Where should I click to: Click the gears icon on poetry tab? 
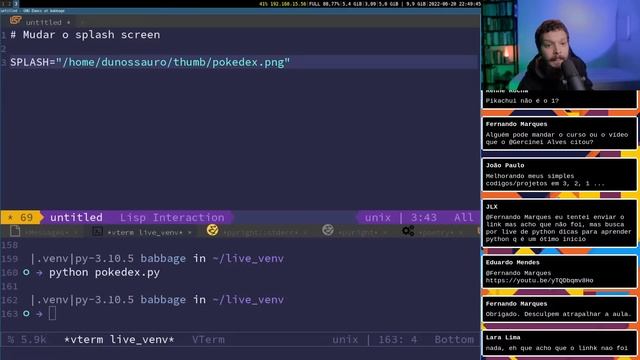point(408,231)
